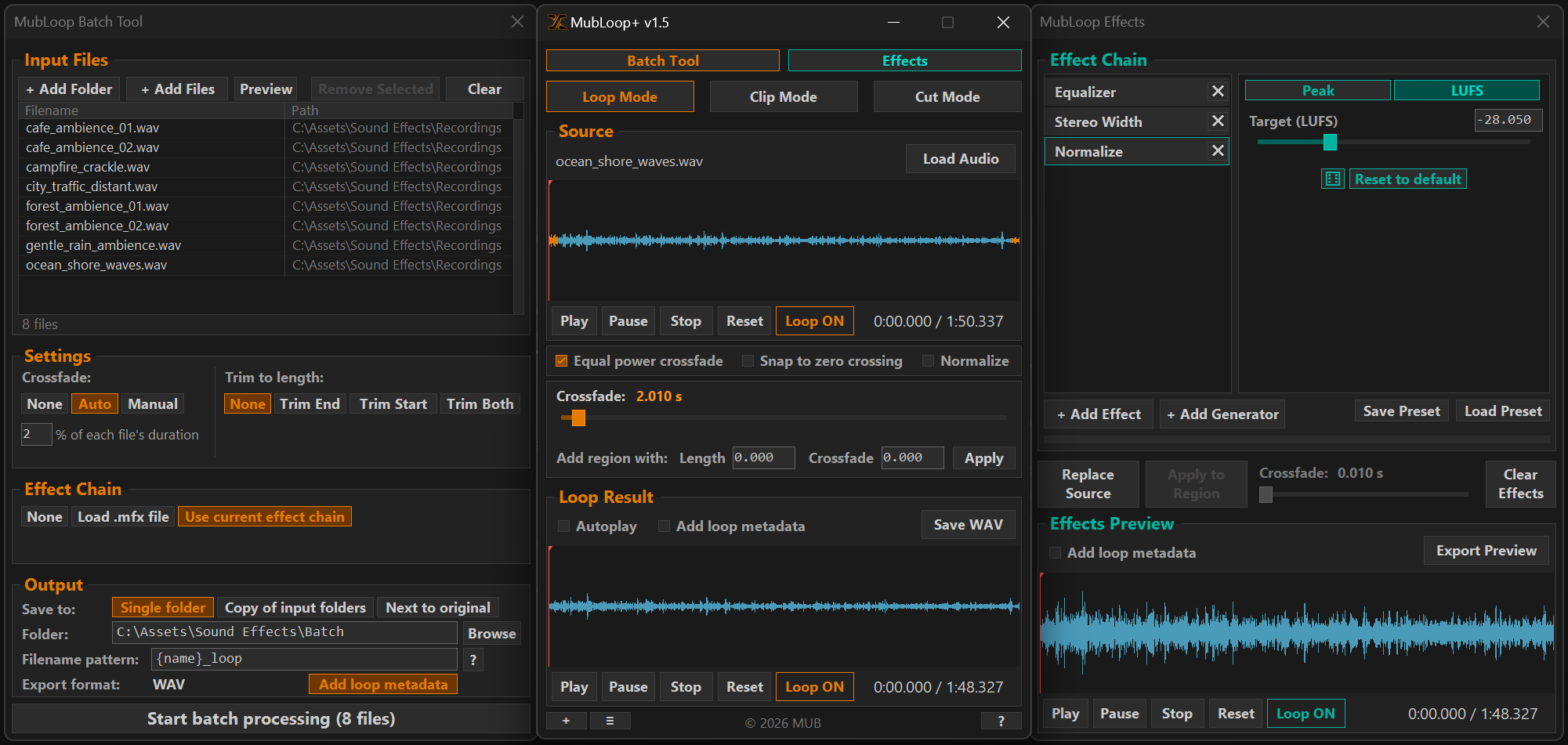Select campfire_crackle.wav in file list
This screenshot has height=745, width=1568.
(x=266, y=167)
